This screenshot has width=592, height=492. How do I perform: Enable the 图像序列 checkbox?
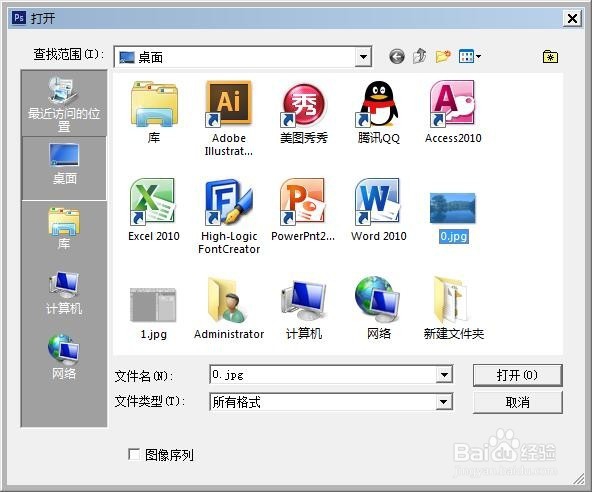click(x=134, y=454)
